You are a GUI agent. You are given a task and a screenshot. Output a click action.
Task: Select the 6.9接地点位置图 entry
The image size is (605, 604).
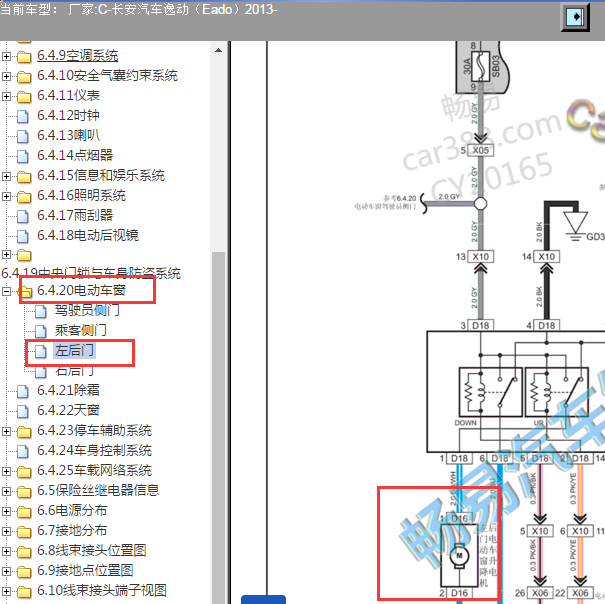(85, 571)
